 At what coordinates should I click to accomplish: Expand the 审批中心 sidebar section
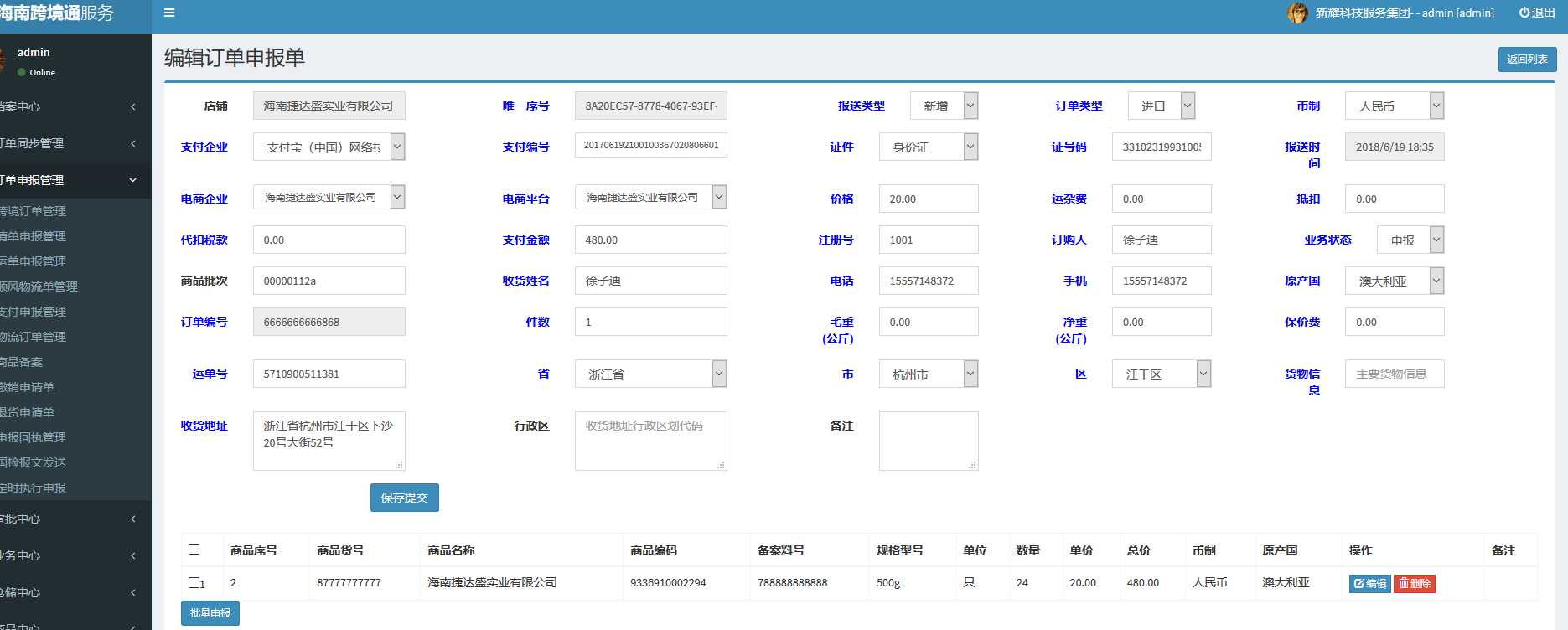tap(75, 519)
